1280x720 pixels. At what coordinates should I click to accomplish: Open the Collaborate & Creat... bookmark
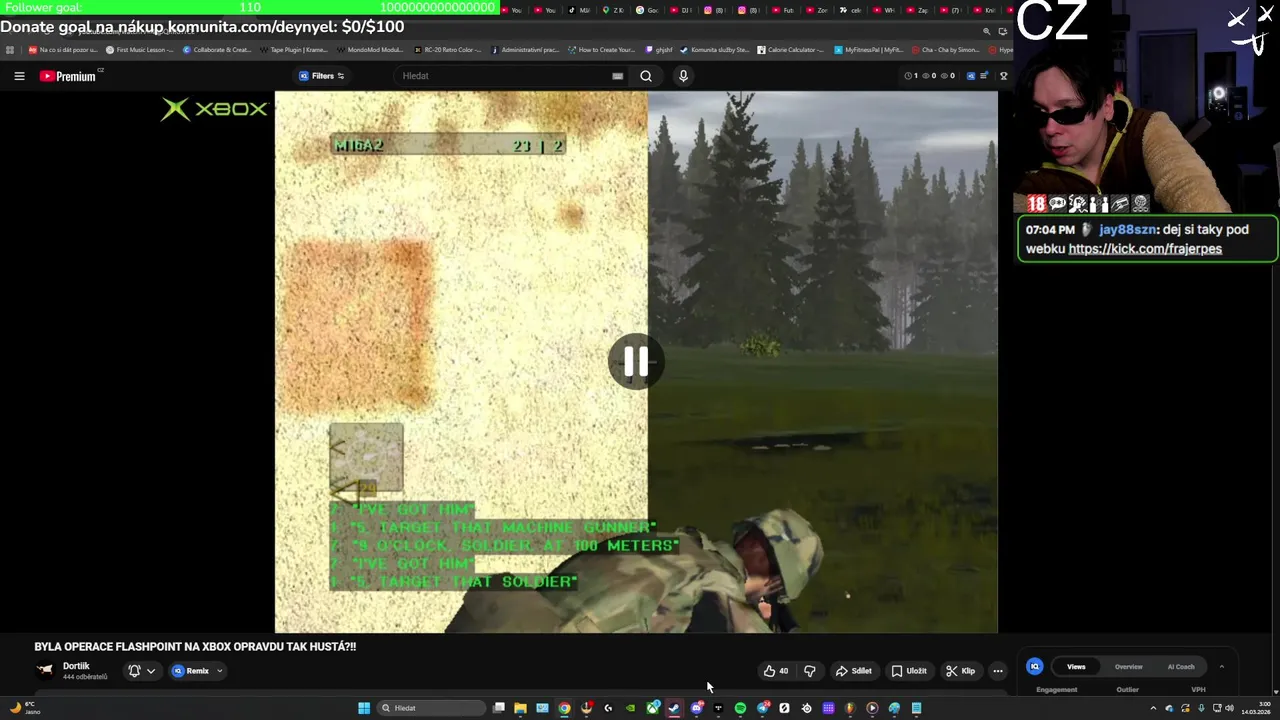[215, 49]
